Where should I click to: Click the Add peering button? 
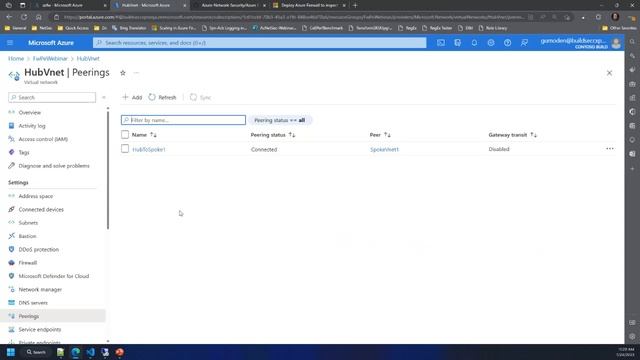click(x=132, y=97)
